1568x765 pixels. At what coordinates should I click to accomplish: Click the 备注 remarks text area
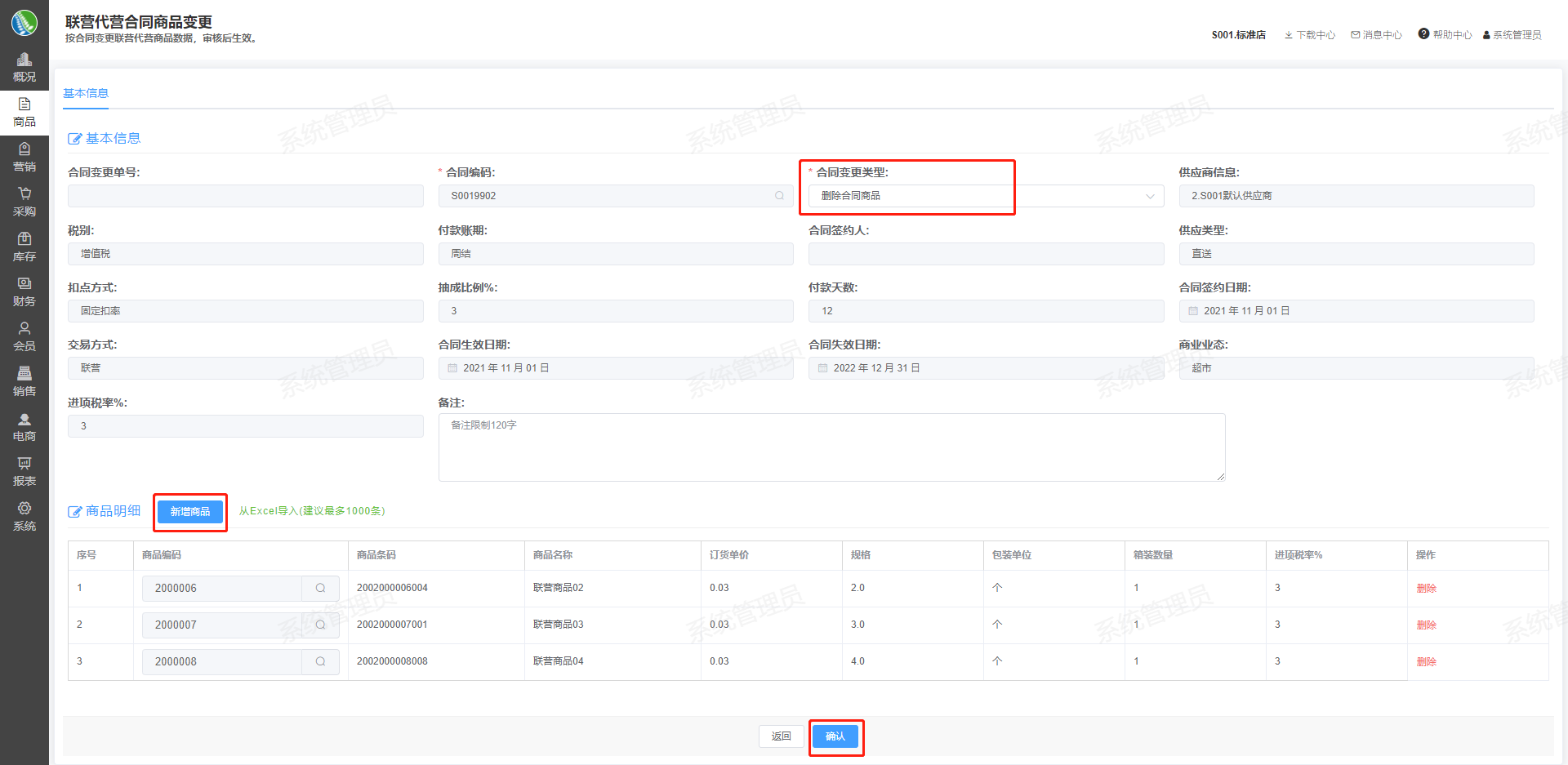[x=831, y=447]
